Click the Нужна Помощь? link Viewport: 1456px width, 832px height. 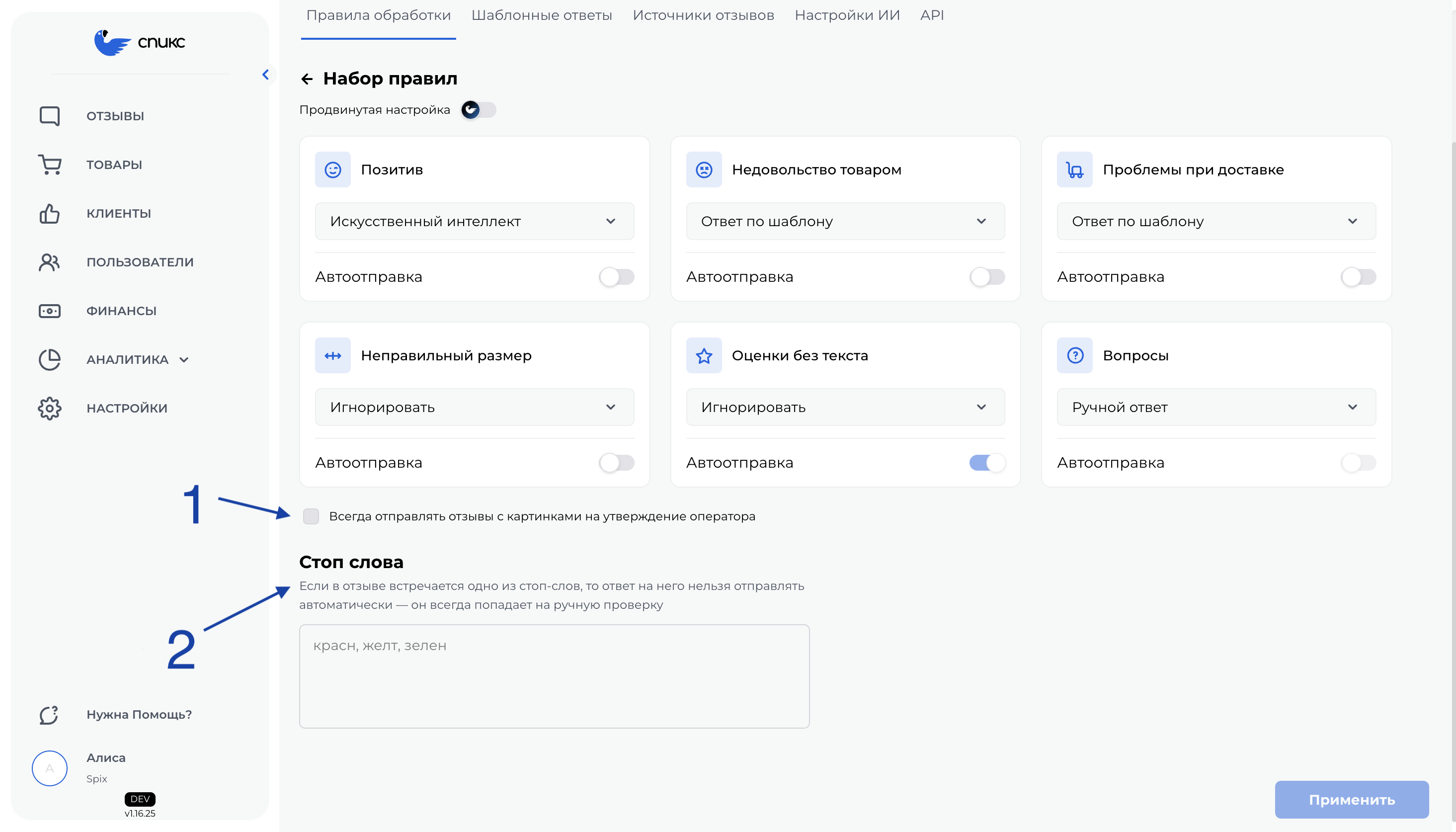click(x=139, y=714)
